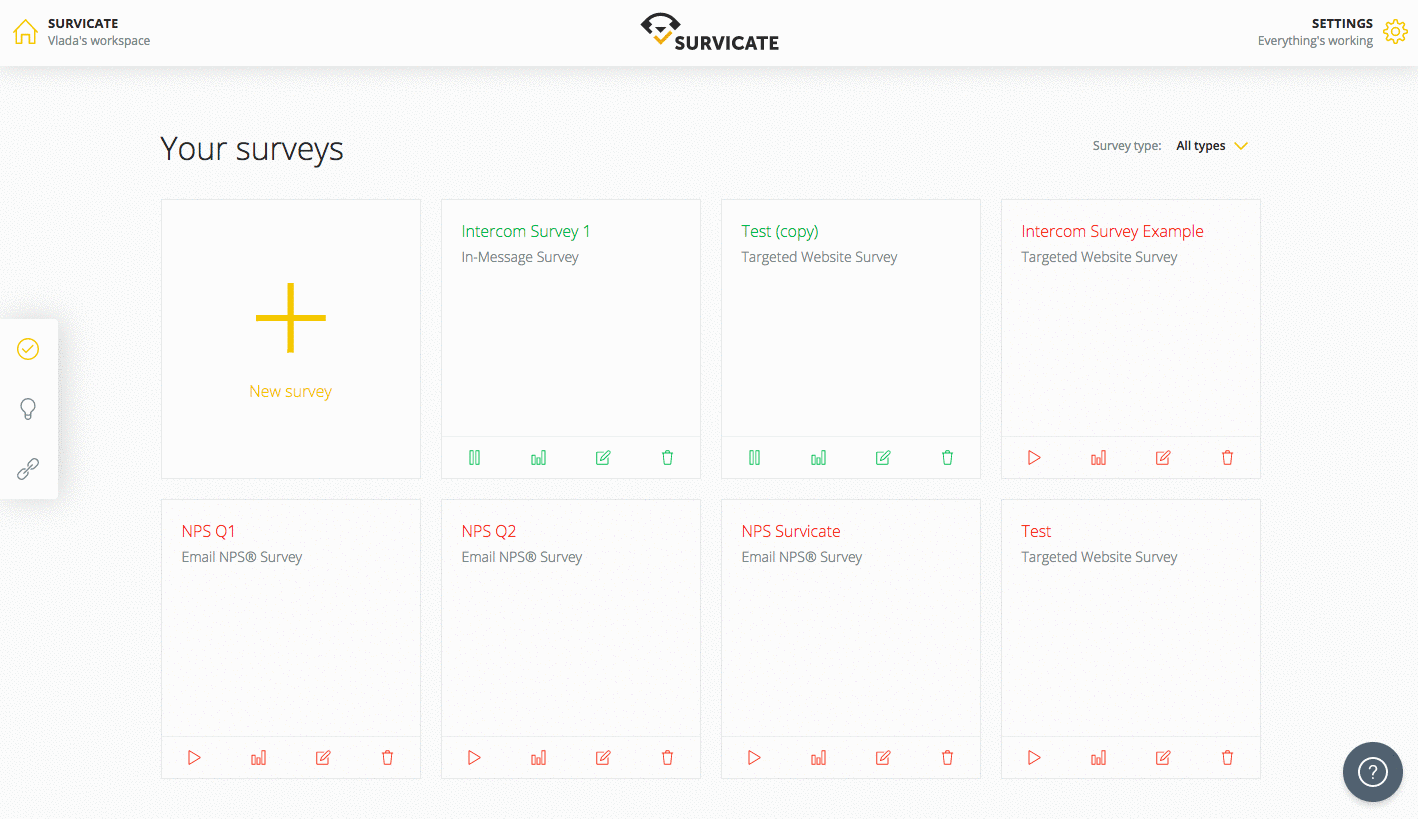
Task: View NPS Q1 results chart
Action: (259, 758)
